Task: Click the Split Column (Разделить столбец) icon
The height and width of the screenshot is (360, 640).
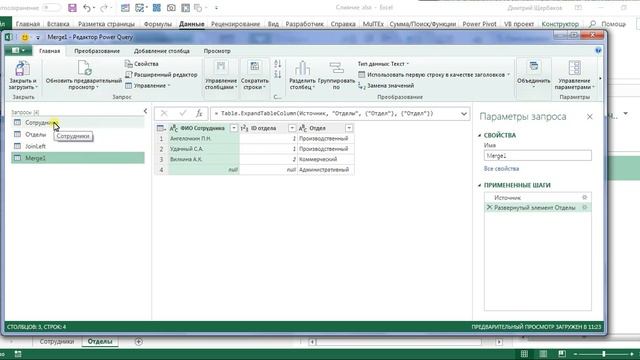Action: pos(302,68)
